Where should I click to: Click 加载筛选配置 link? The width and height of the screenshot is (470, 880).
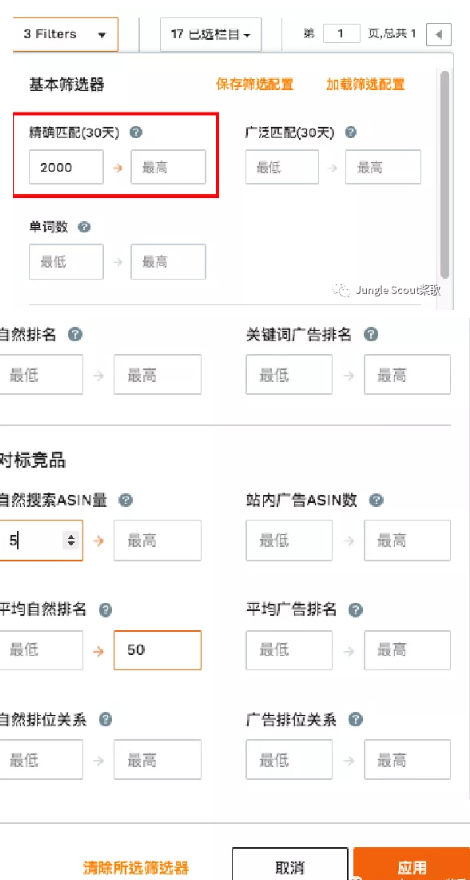[366, 85]
